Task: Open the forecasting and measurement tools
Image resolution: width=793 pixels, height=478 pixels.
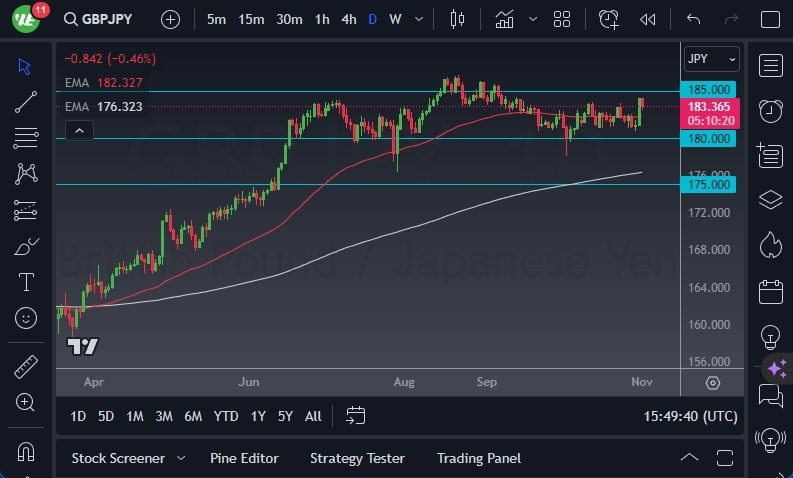Action: coord(26,210)
